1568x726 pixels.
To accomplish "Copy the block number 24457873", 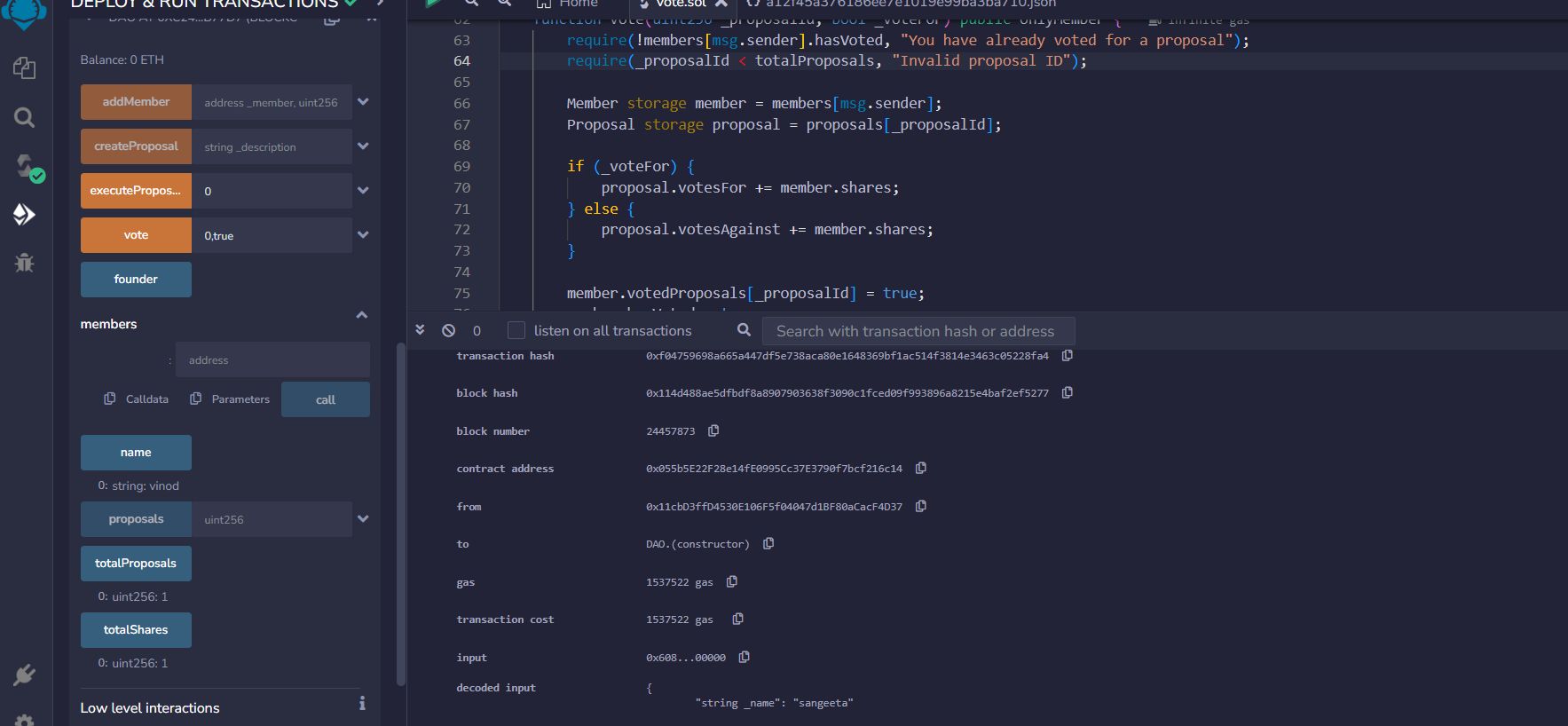I will coord(713,430).
